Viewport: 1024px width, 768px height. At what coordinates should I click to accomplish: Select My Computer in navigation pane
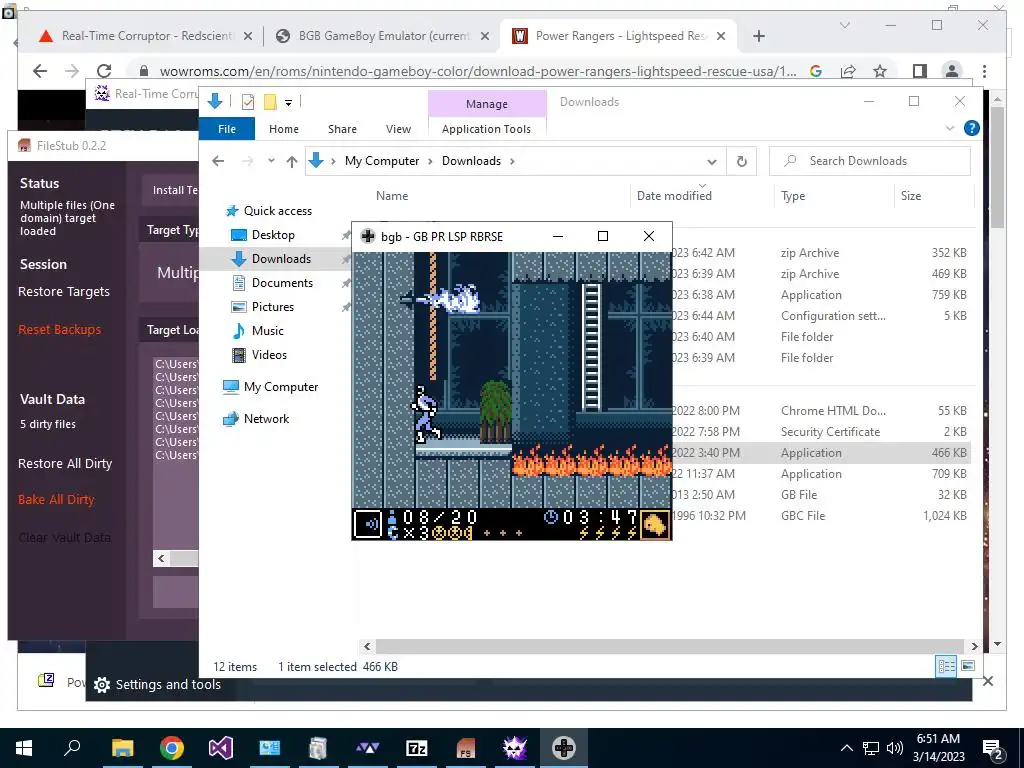pos(281,387)
